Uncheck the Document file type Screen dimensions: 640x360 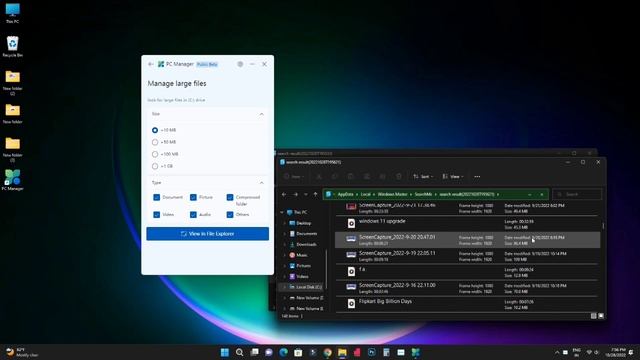click(157, 197)
